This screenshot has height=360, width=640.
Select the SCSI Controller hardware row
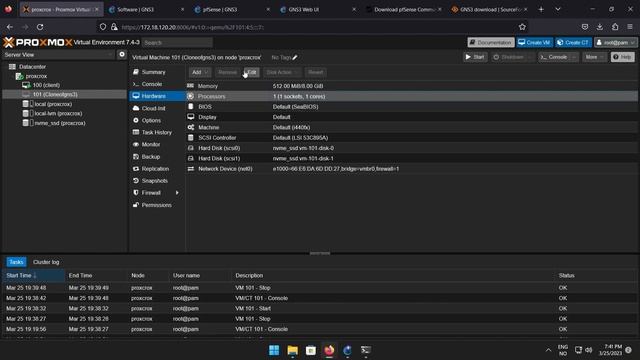(412, 138)
